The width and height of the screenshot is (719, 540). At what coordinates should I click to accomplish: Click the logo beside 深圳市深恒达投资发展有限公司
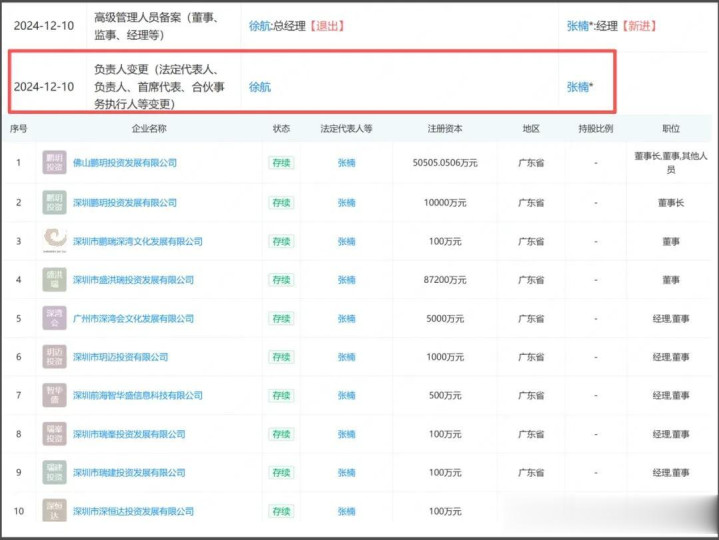[x=54, y=511]
